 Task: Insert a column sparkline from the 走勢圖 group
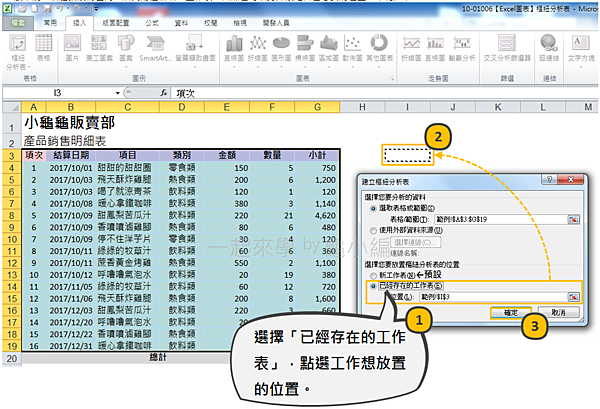(x=435, y=47)
